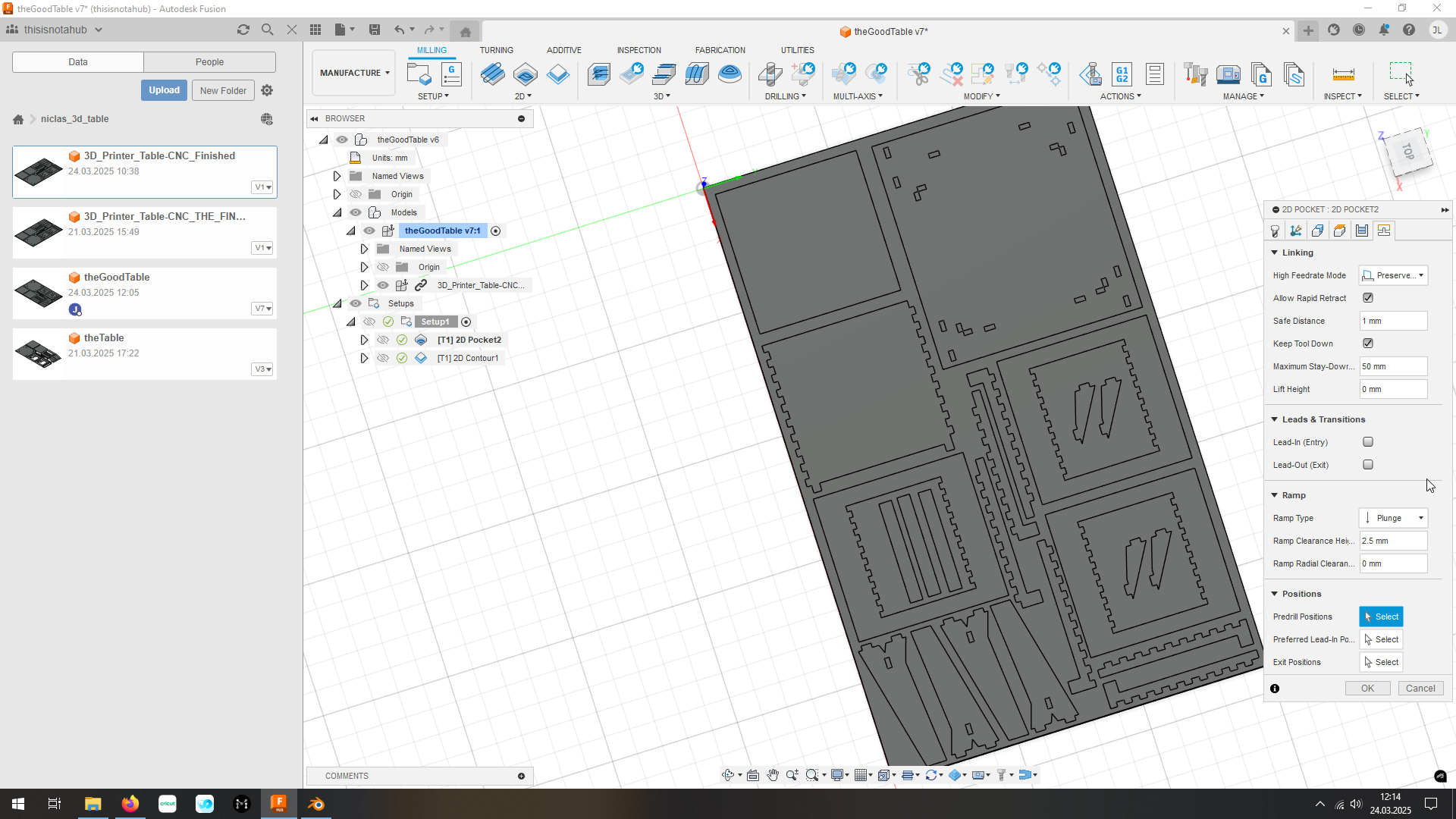The width and height of the screenshot is (1456, 819).
Task: Click the 3D Adaptive Clearing icon
Action: point(599,74)
